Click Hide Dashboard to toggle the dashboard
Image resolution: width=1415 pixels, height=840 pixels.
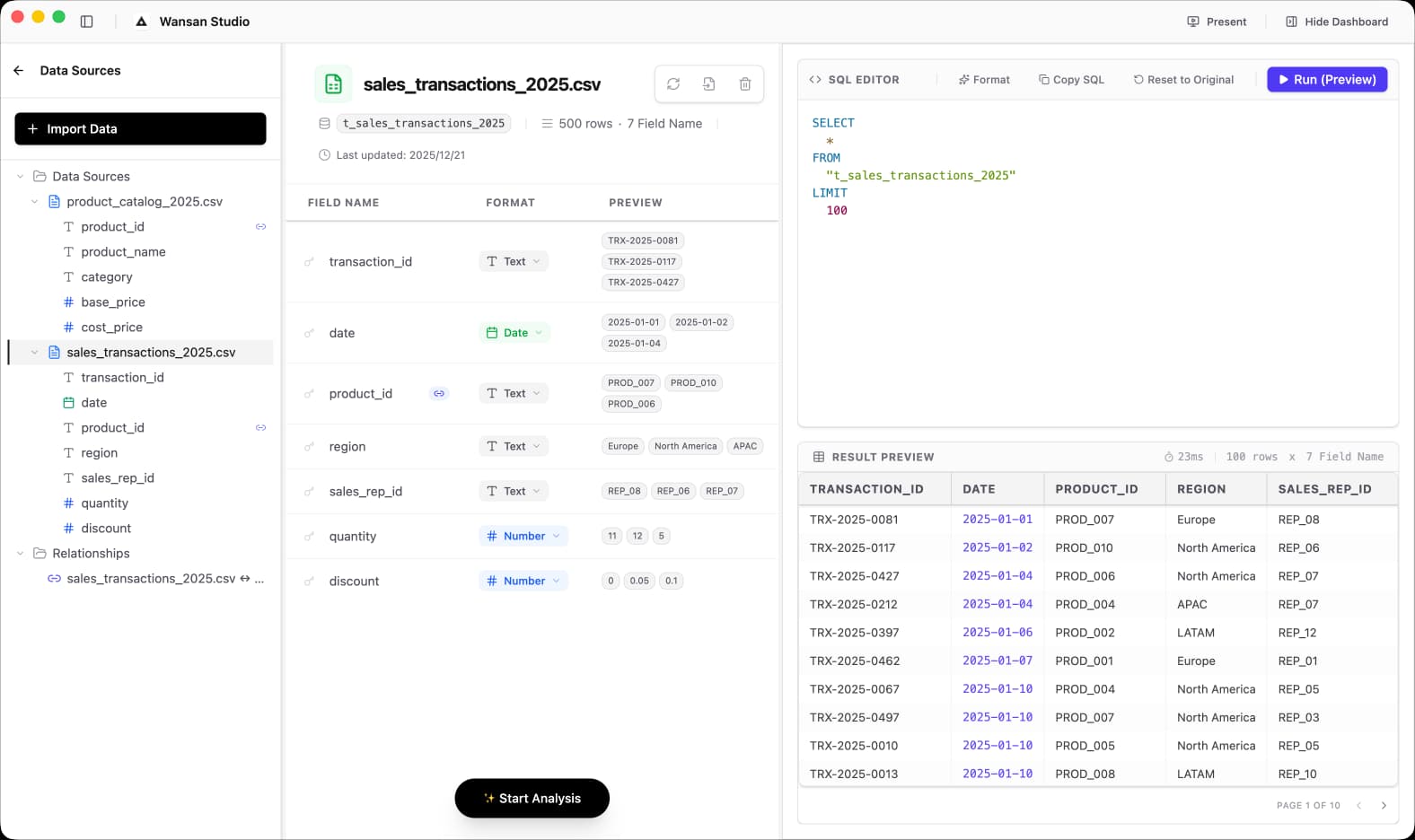tap(1336, 22)
